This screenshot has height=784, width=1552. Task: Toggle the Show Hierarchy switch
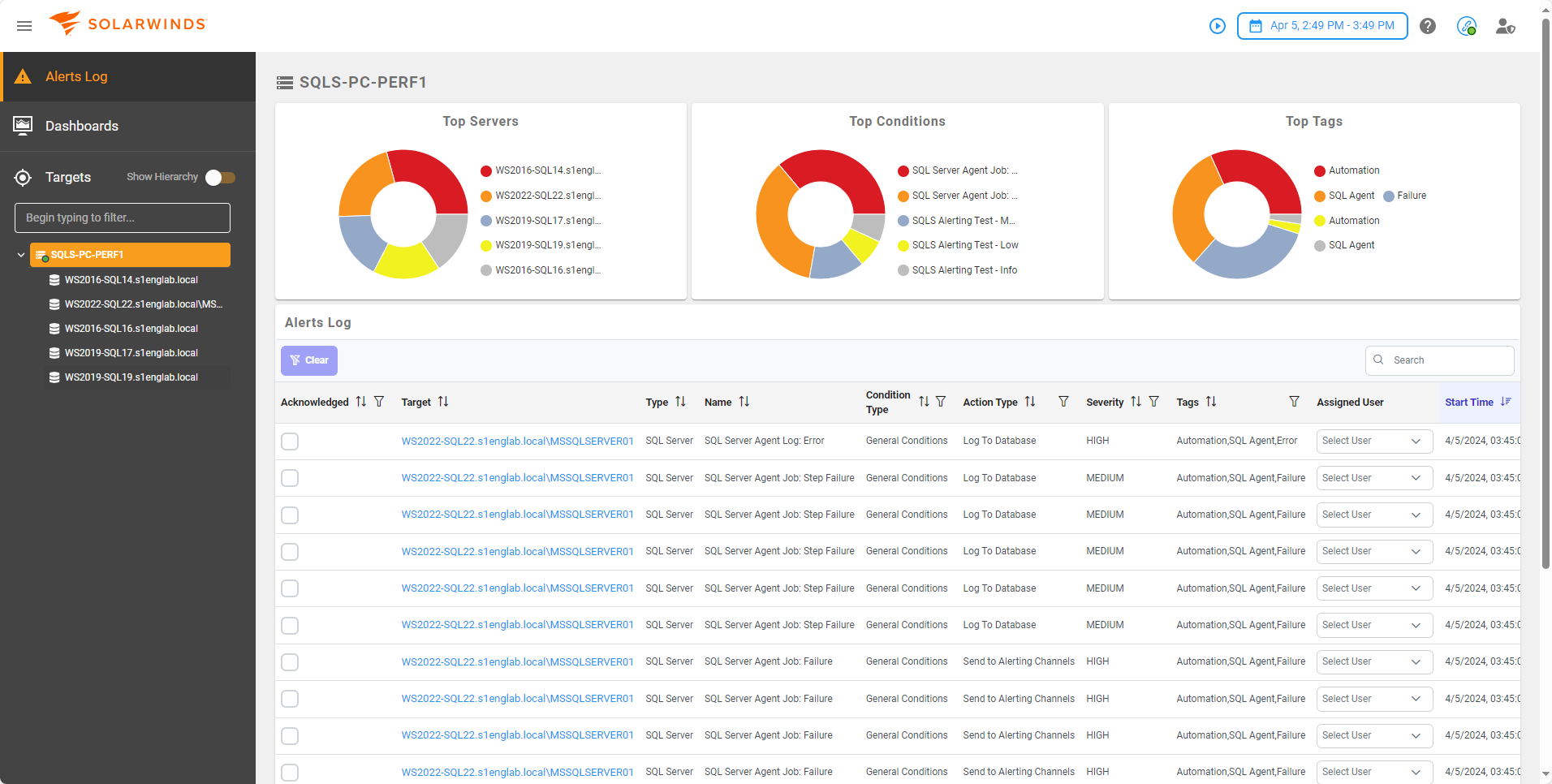220,178
